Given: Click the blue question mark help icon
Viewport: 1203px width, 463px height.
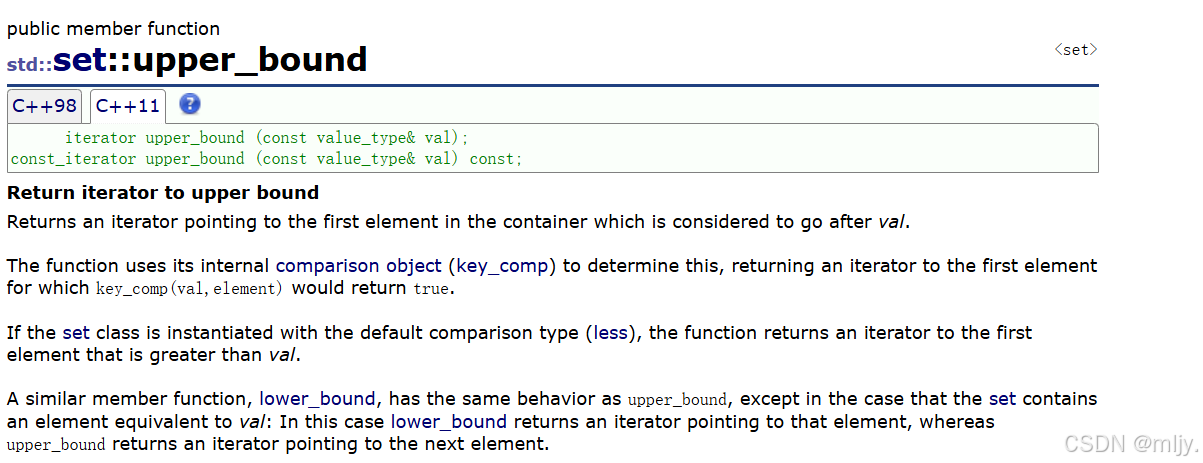Looking at the screenshot, I should tap(190, 104).
